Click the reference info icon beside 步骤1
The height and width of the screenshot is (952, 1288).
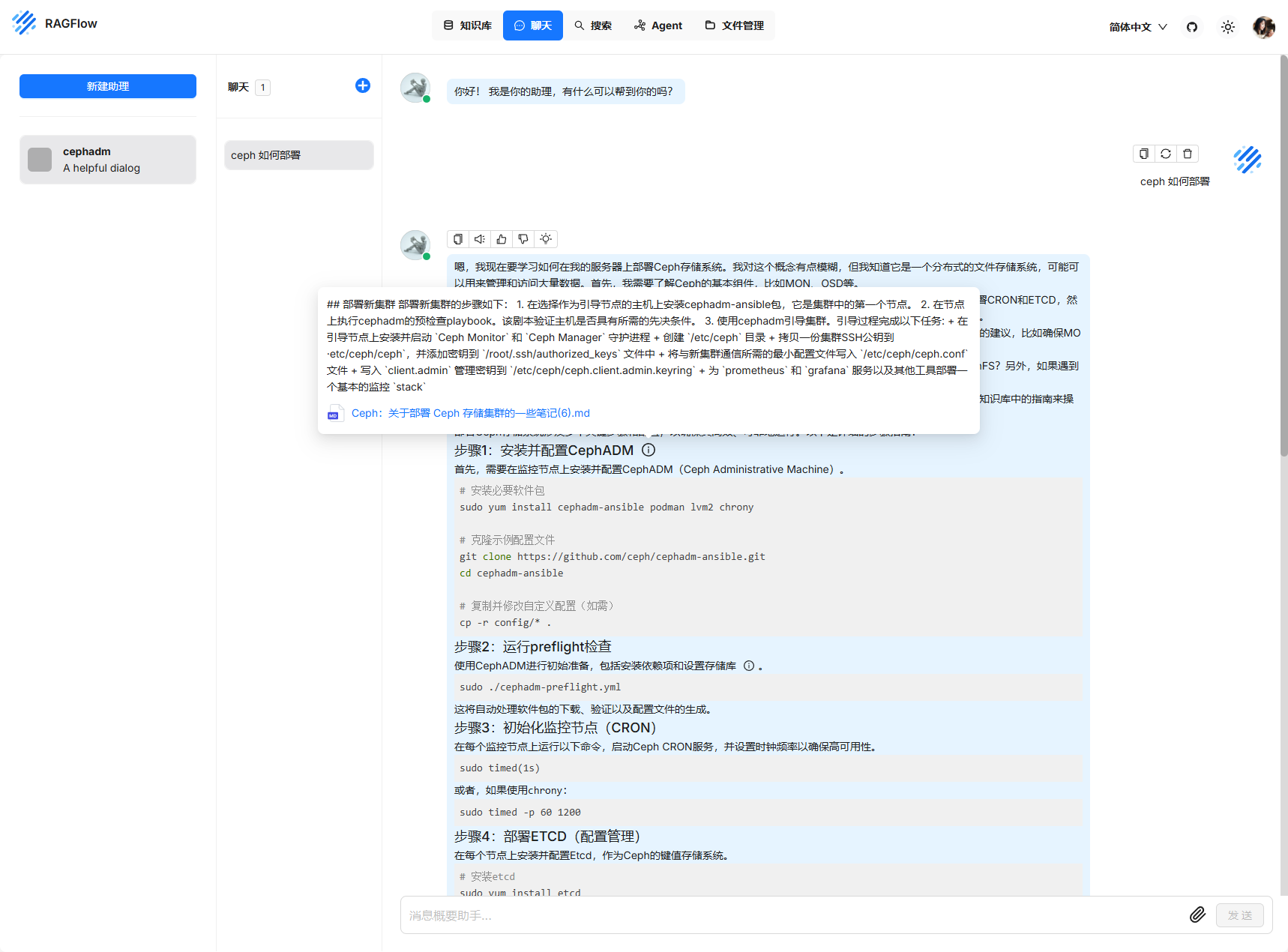pos(648,450)
